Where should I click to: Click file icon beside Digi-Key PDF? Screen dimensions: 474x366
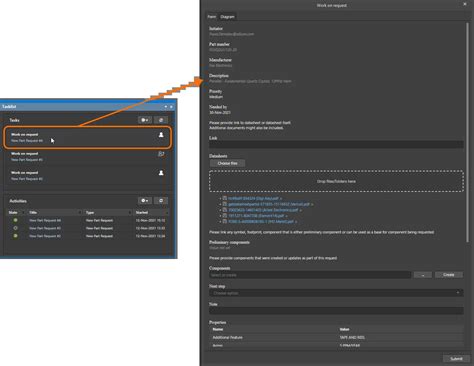click(x=225, y=198)
